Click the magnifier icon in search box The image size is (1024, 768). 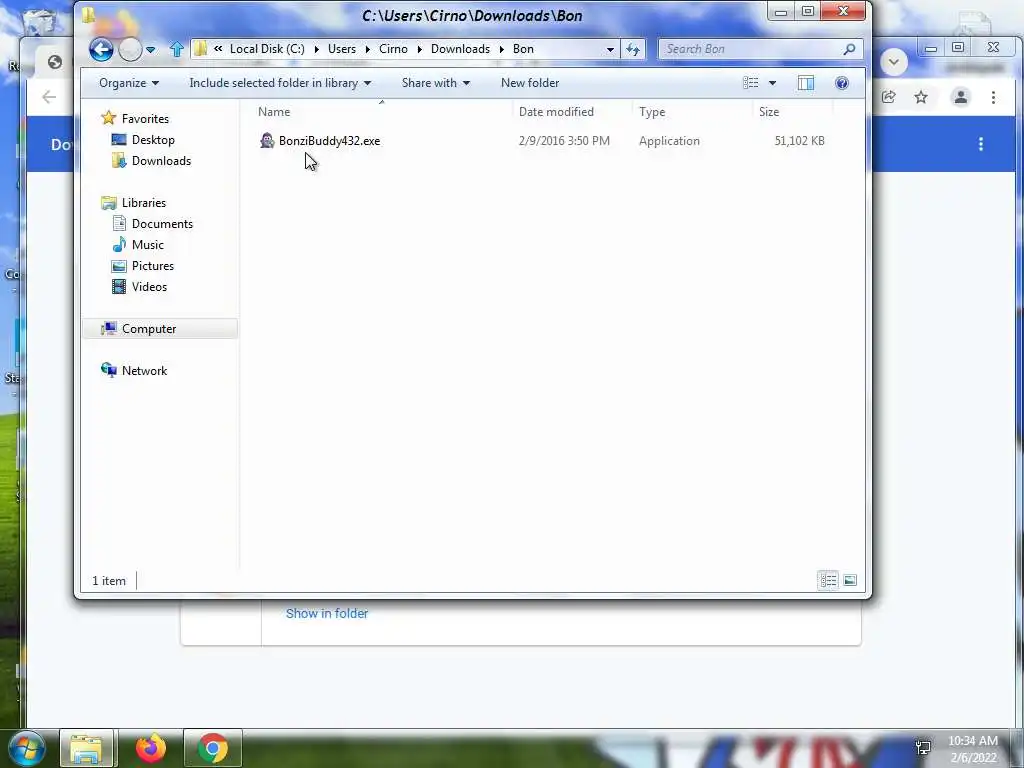pos(849,49)
